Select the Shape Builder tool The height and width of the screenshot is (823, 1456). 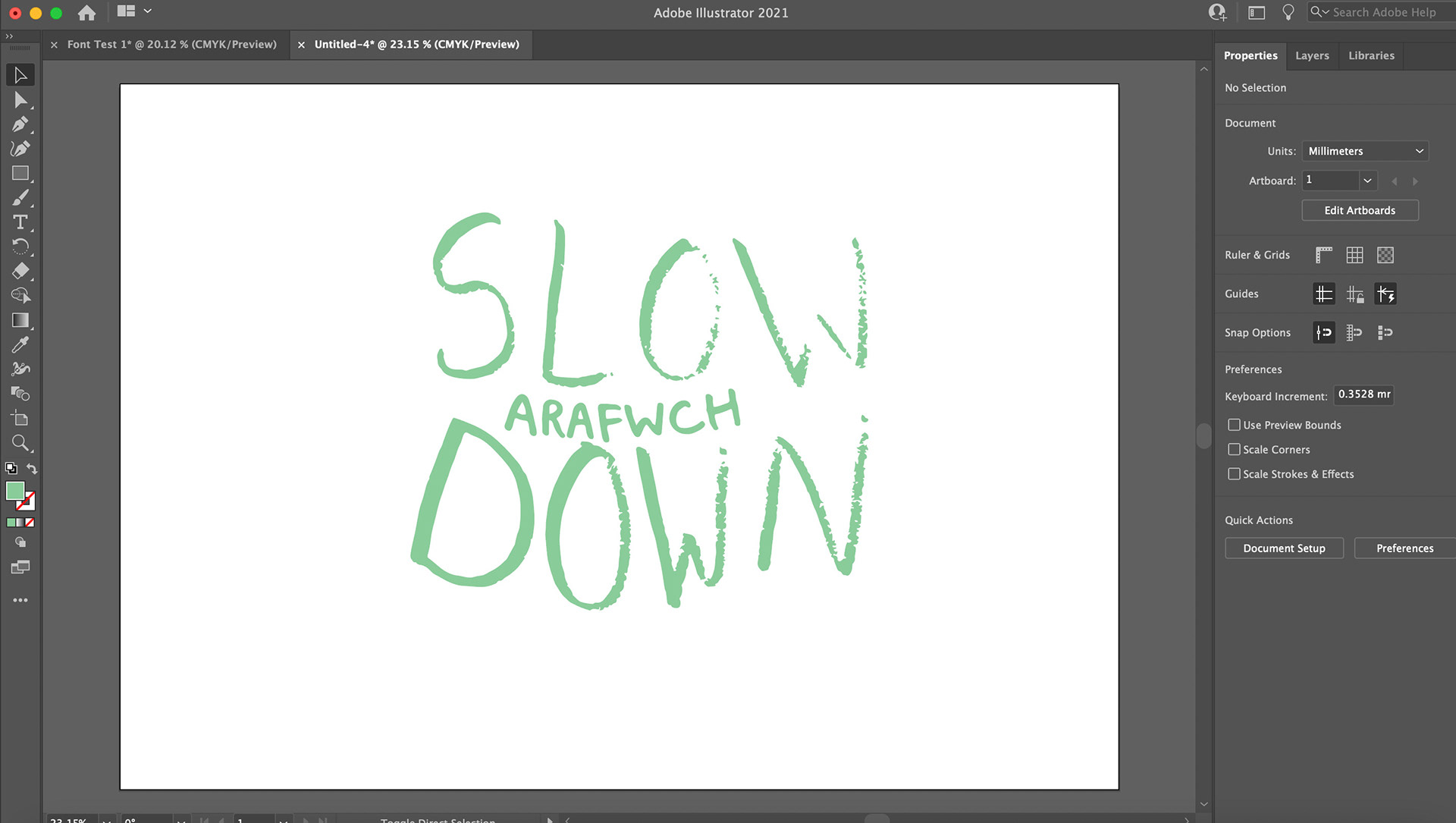pos(20,295)
